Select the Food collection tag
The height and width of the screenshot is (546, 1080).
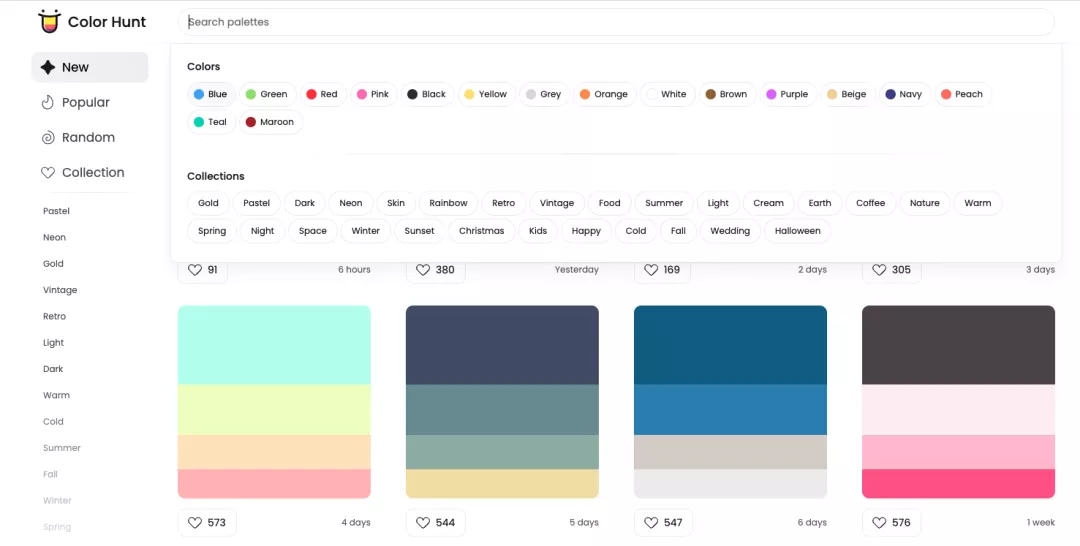[610, 203]
